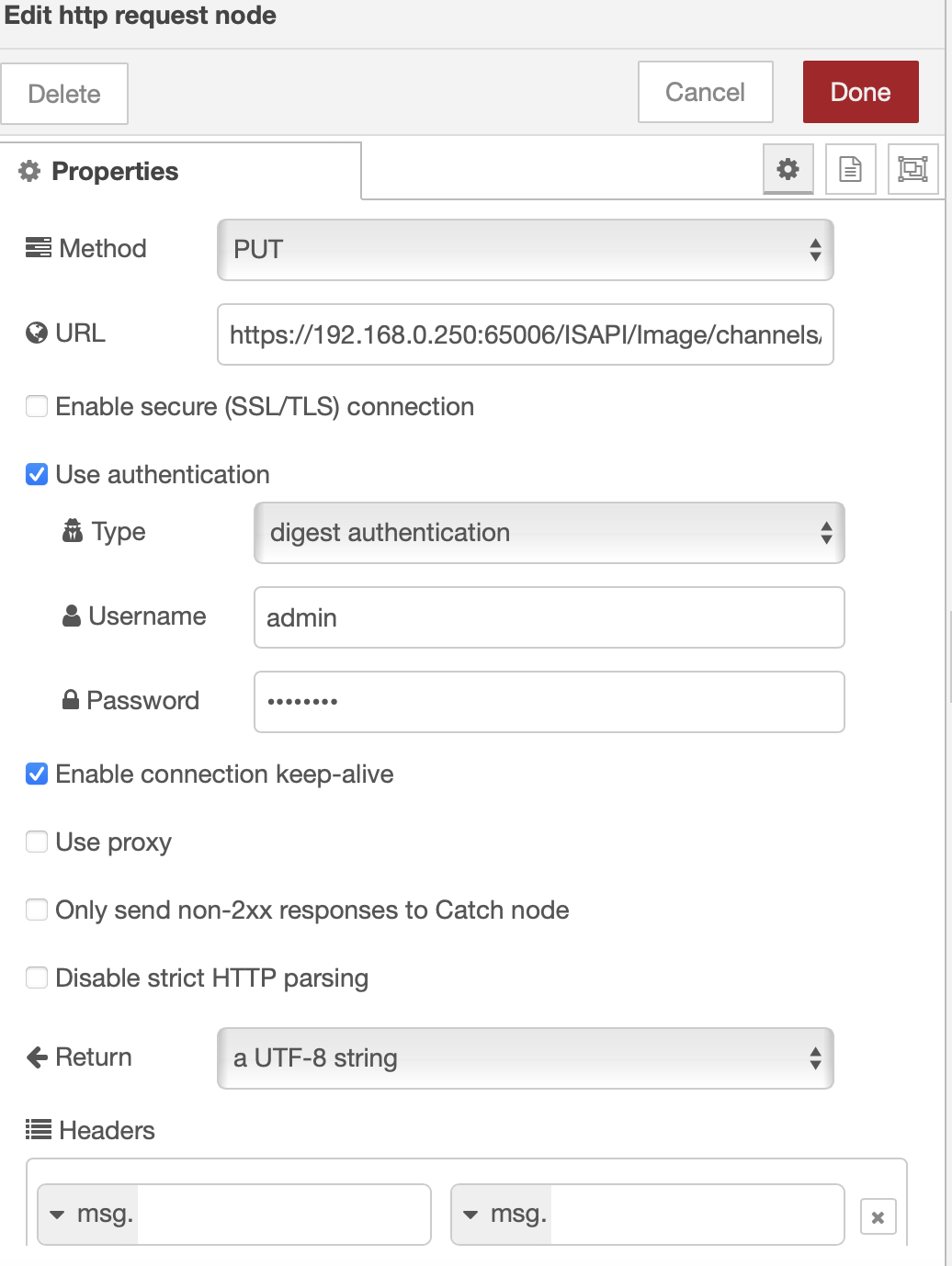Click the globe icon beside URL
952x1266 pixels.
(36, 333)
